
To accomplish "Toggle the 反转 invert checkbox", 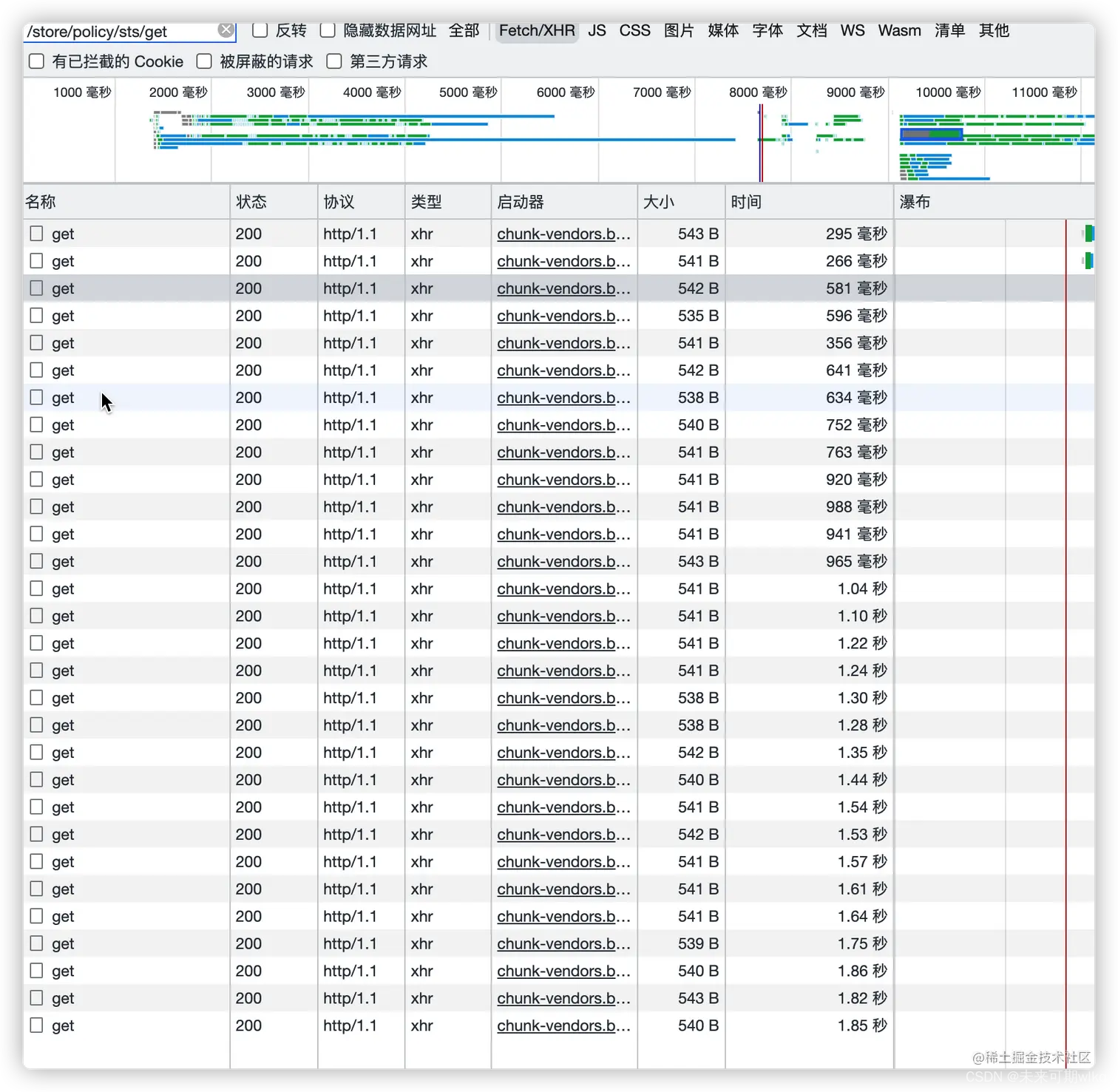I will 260,30.
